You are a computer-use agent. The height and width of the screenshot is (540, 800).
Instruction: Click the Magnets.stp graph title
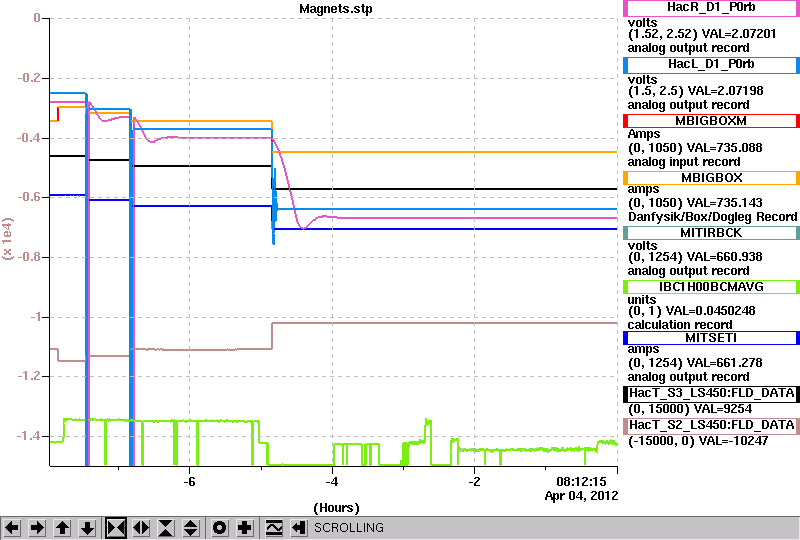(336, 9)
